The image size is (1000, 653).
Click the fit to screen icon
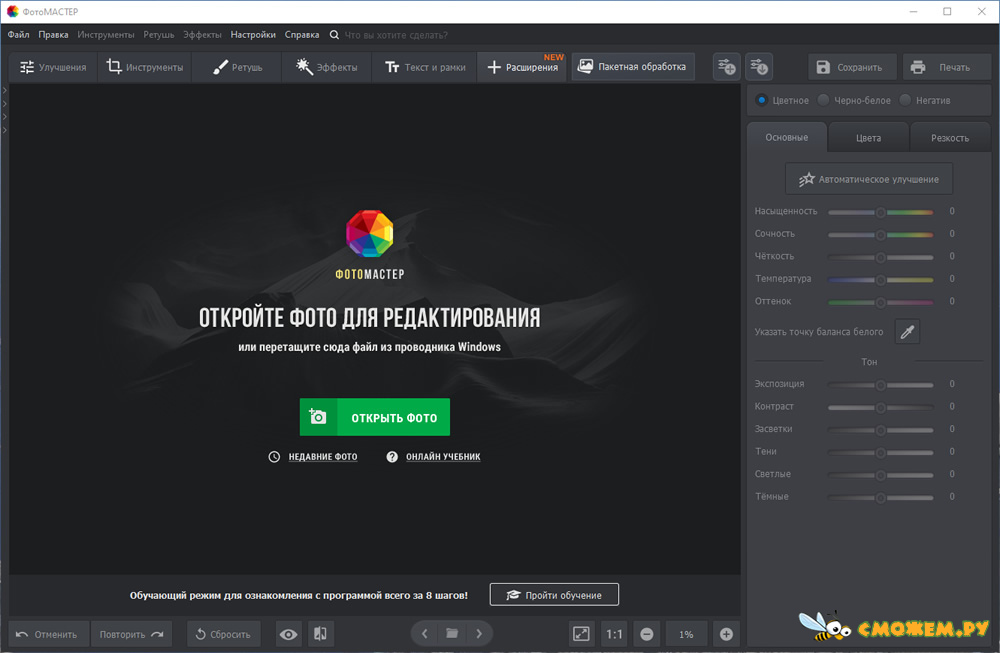(x=582, y=634)
